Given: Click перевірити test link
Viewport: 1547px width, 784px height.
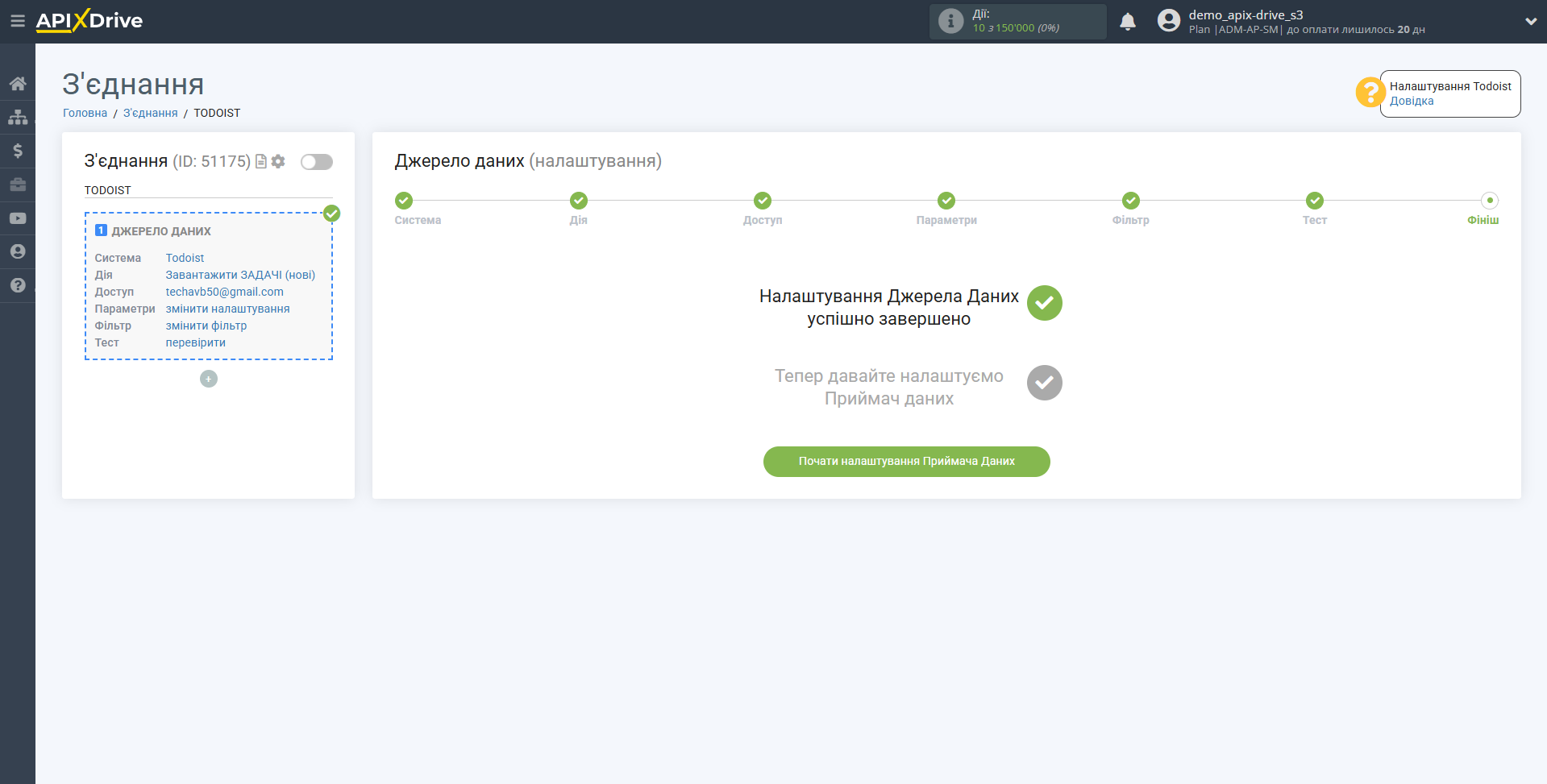Looking at the screenshot, I should [x=195, y=342].
